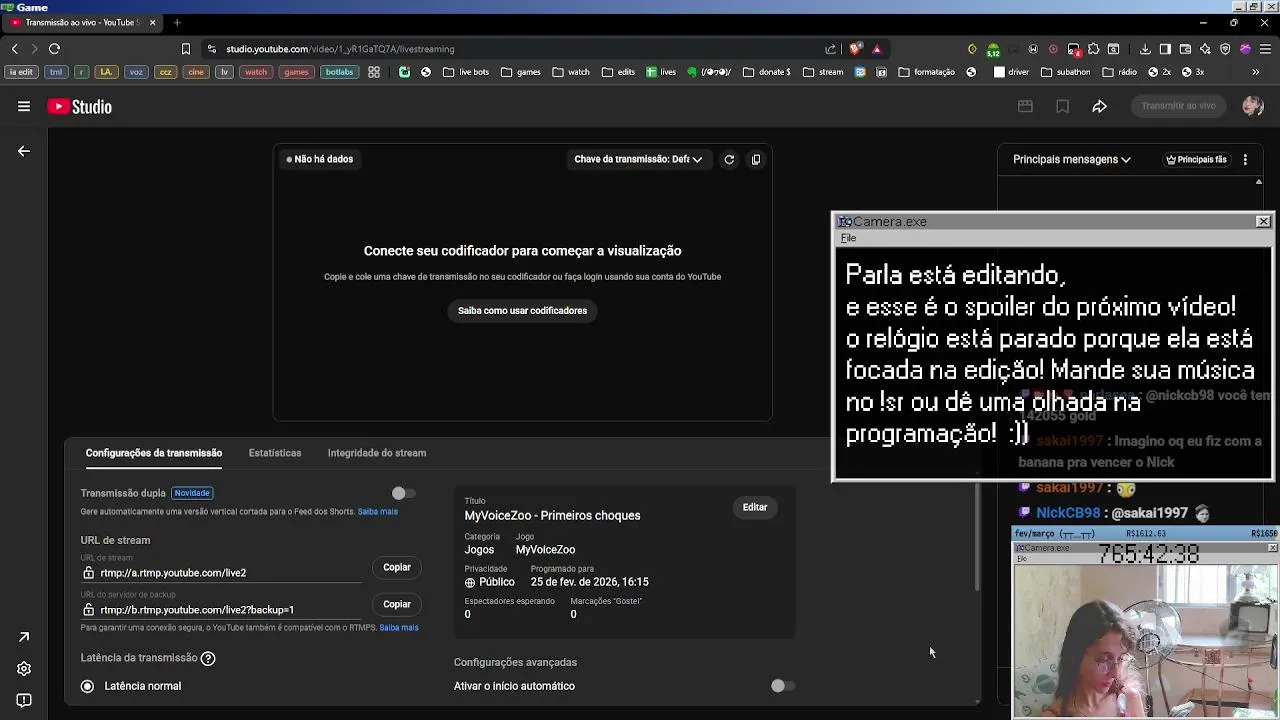The image size is (1280, 720).
Task: Click the YouTube Studio logo
Action: click(x=80, y=107)
